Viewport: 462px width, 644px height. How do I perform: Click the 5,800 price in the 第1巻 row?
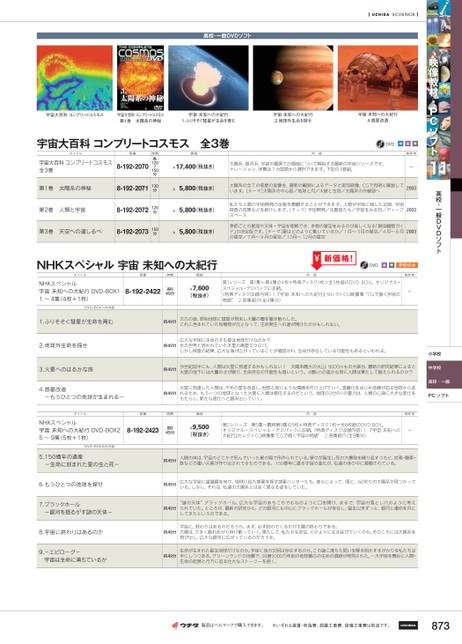tap(196, 188)
